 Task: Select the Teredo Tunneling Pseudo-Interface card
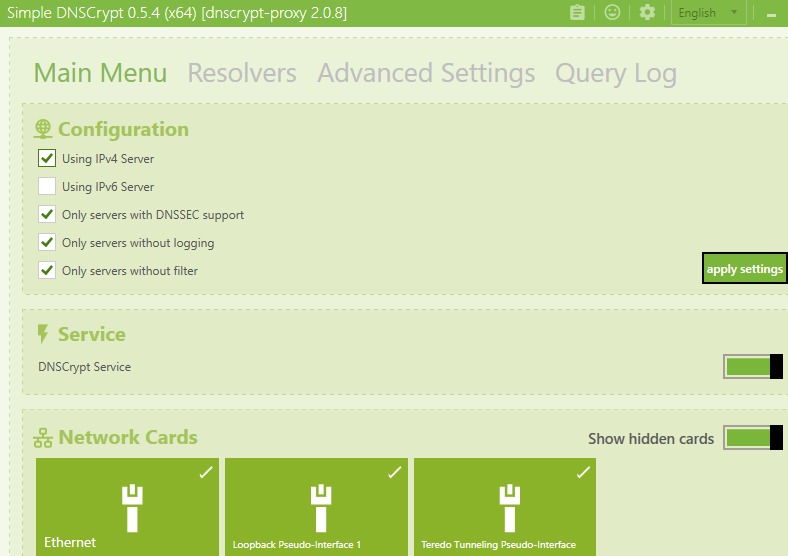pyautogui.click(x=505, y=507)
